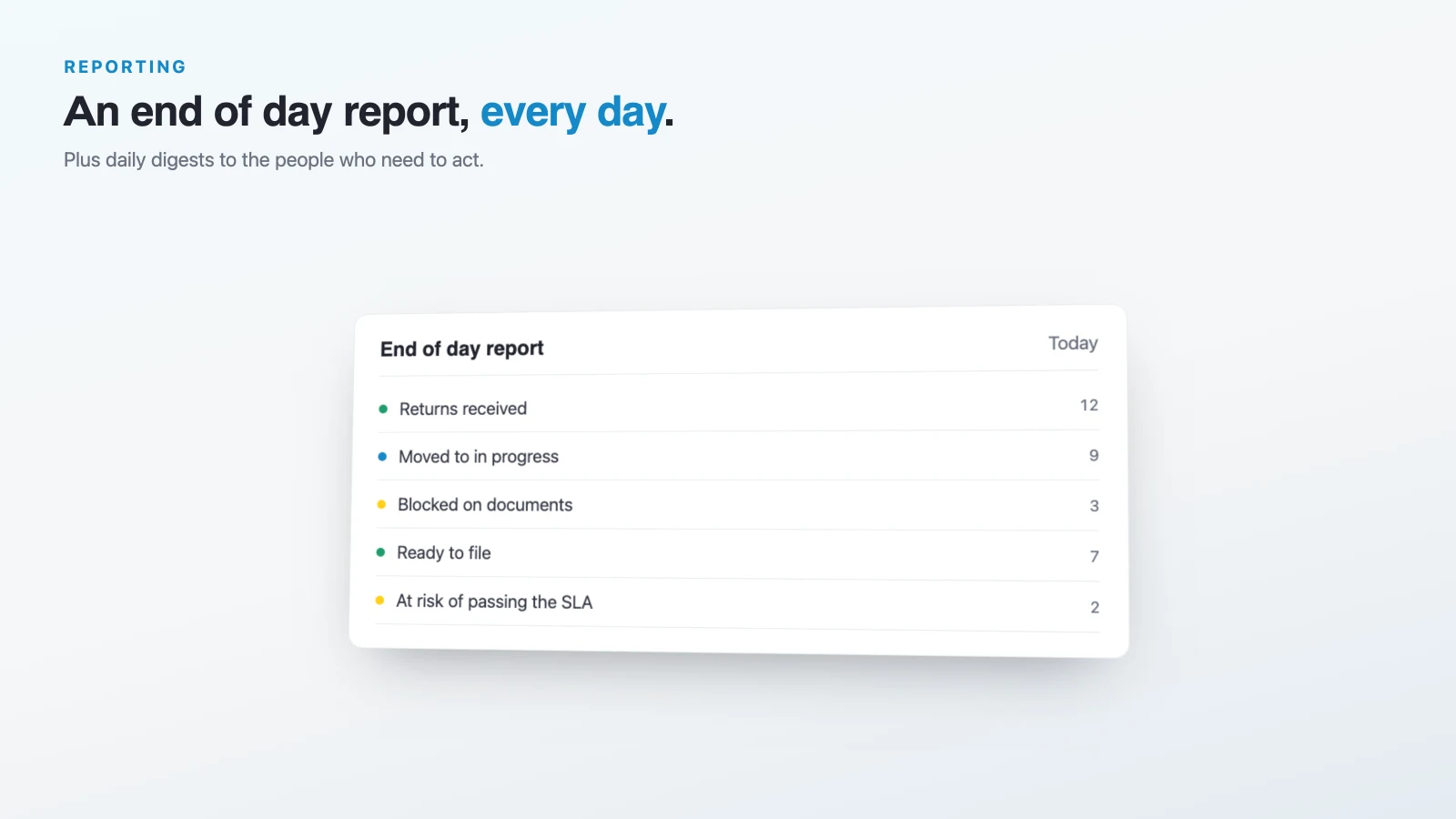Click the 'An end of day report' headline
The width and height of the screenshot is (1456, 819).
369,112
